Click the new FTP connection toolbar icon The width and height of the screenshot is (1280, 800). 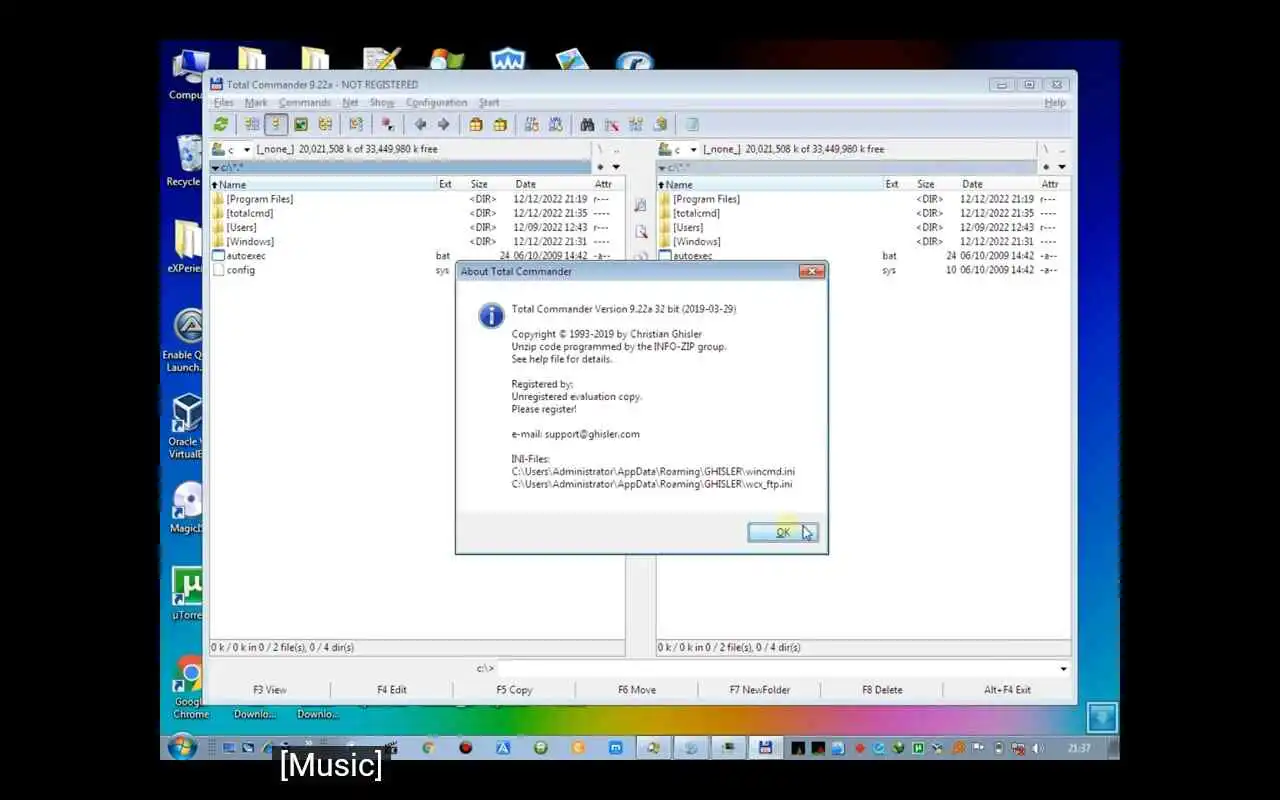click(556, 125)
